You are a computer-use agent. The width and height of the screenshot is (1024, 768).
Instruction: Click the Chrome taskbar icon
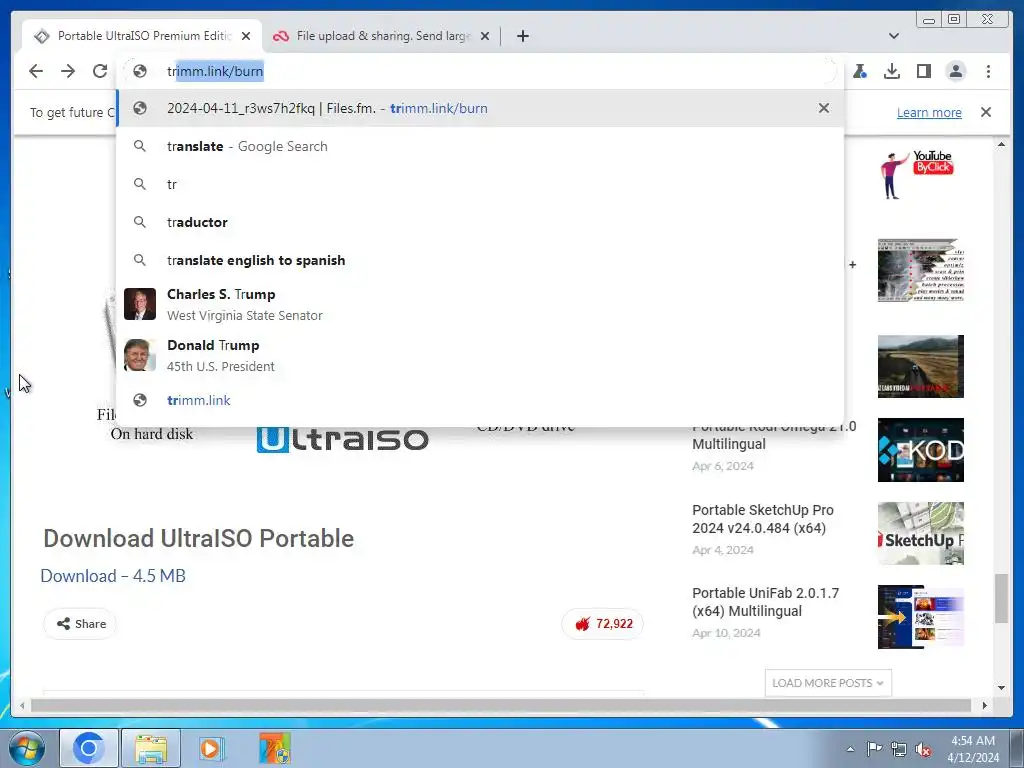pos(89,748)
